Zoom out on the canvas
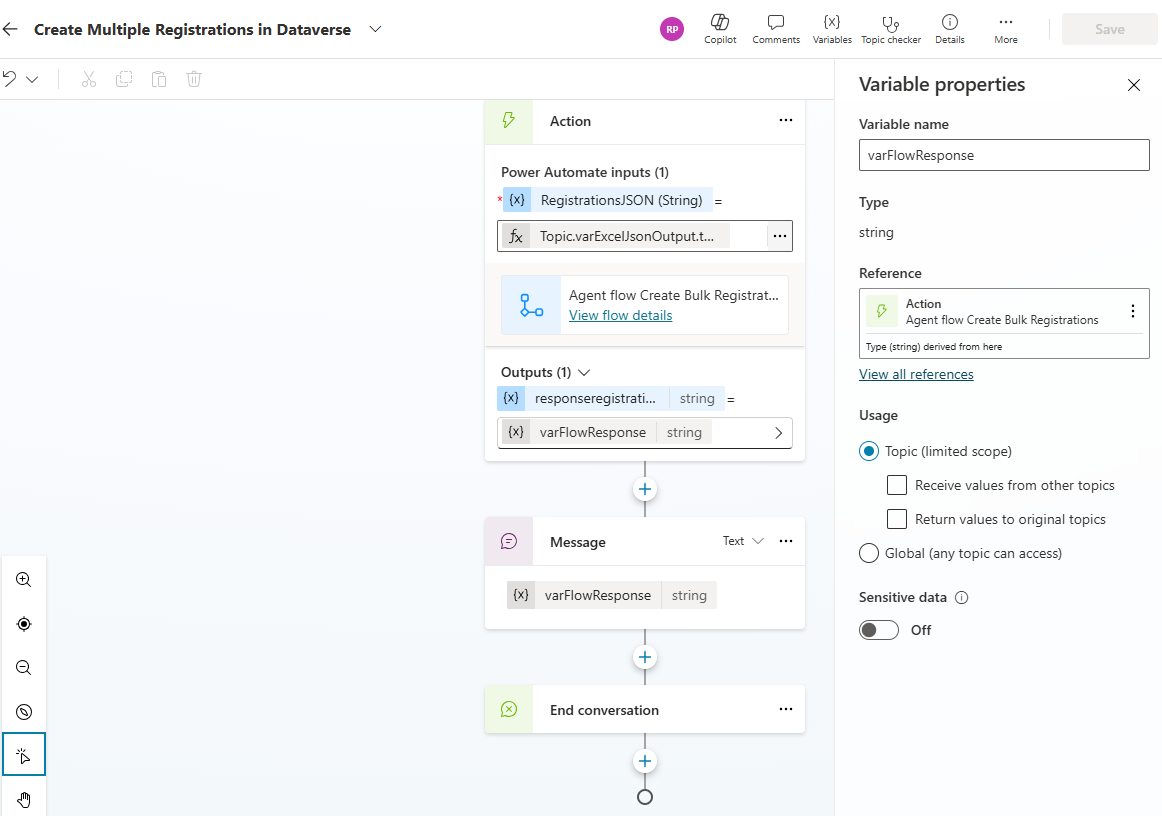Screen dimensions: 1162x816 click(x=24, y=668)
